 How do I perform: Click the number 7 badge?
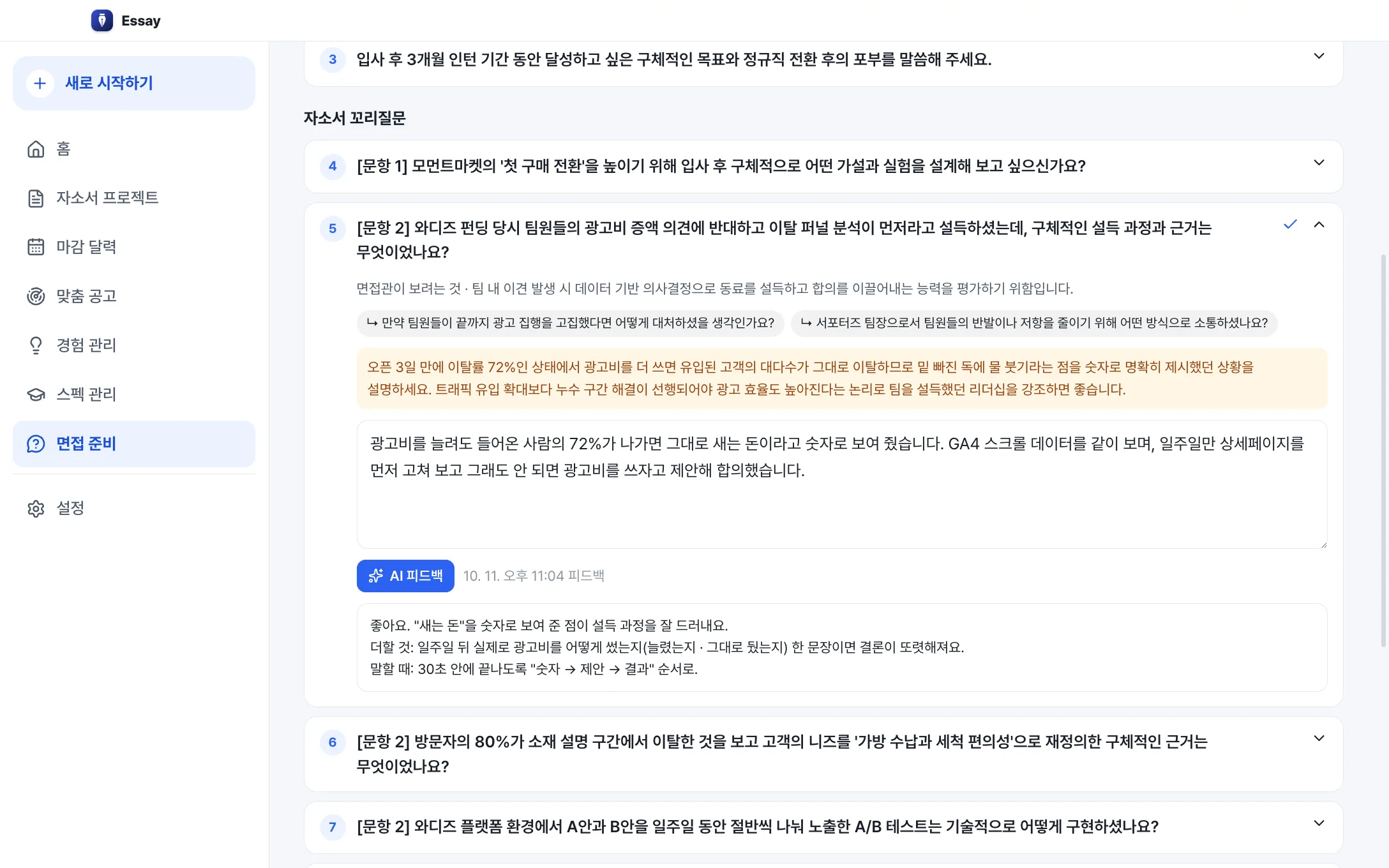click(333, 827)
